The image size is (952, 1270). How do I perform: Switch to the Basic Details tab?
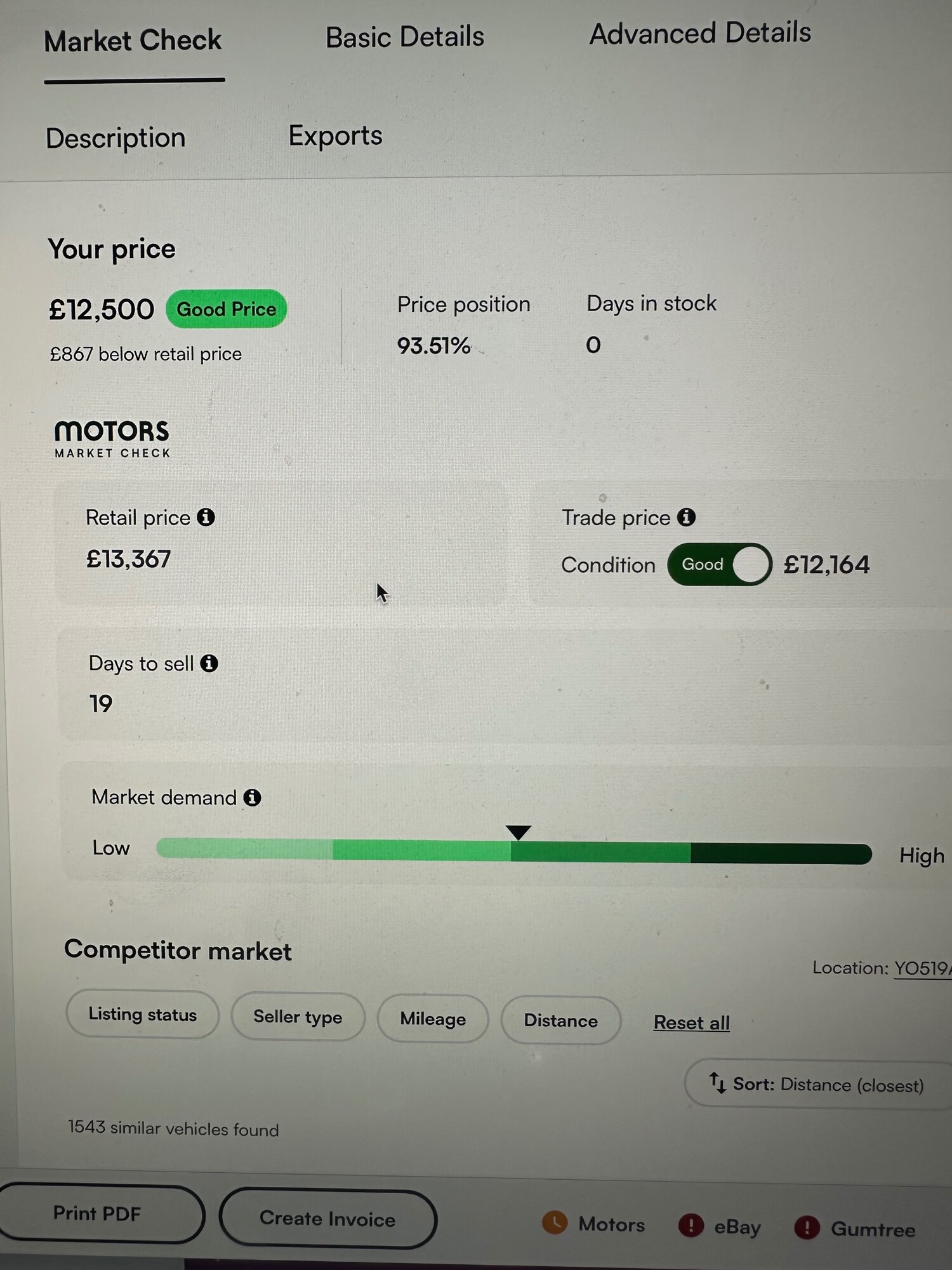(405, 37)
